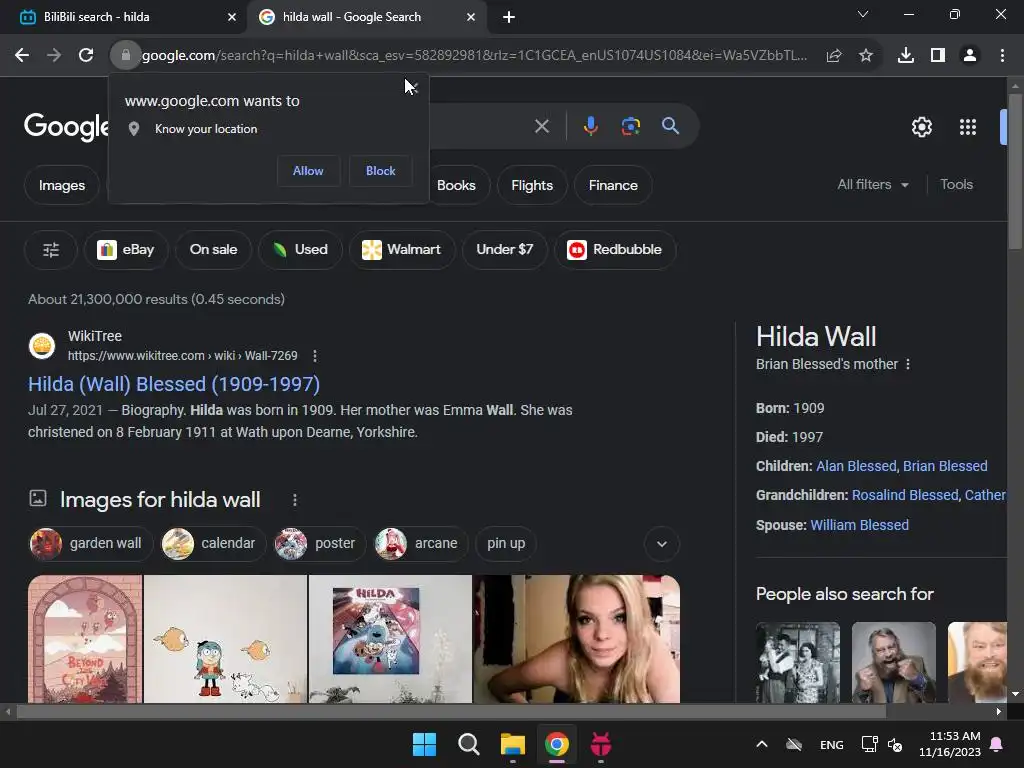The width and height of the screenshot is (1024, 768).
Task: Share this page icon in address bar
Action: (x=834, y=56)
